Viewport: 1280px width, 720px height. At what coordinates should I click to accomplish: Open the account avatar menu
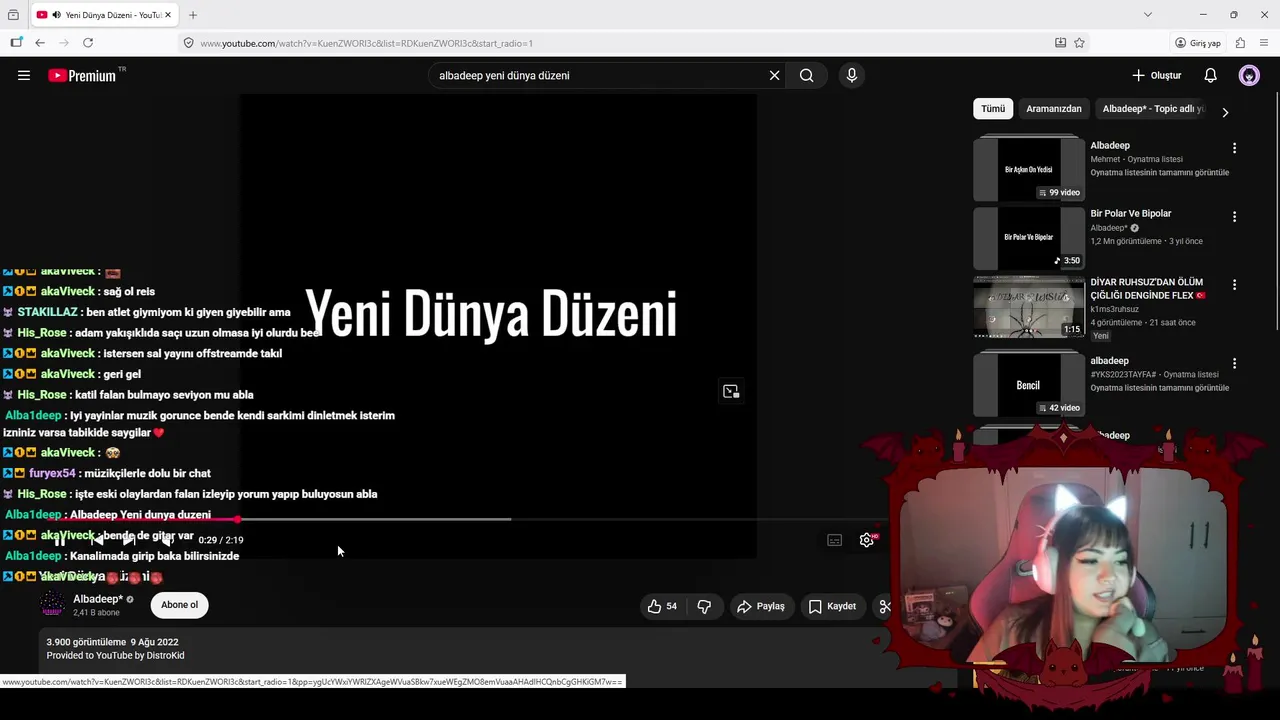(x=1249, y=75)
